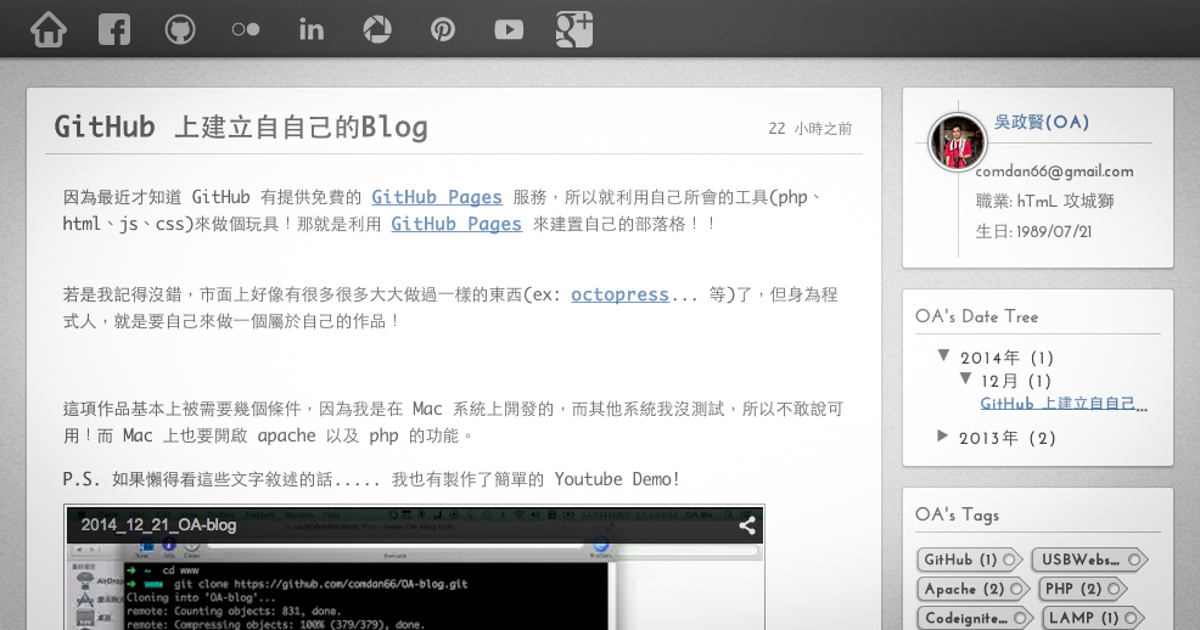Open author name 吳政賢(OA) link

click(1042, 122)
